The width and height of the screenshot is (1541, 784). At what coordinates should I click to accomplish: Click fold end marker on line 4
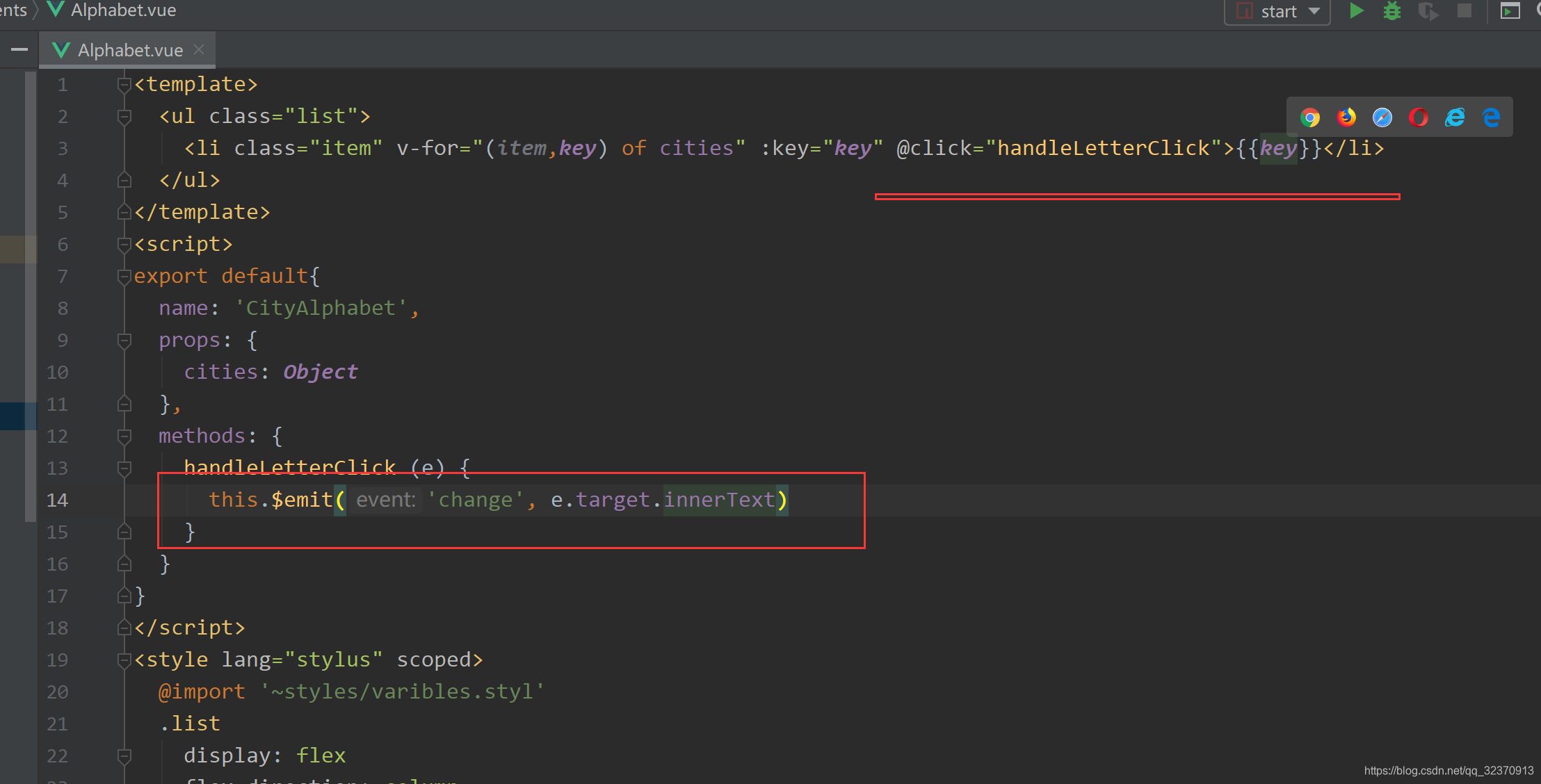point(124,181)
